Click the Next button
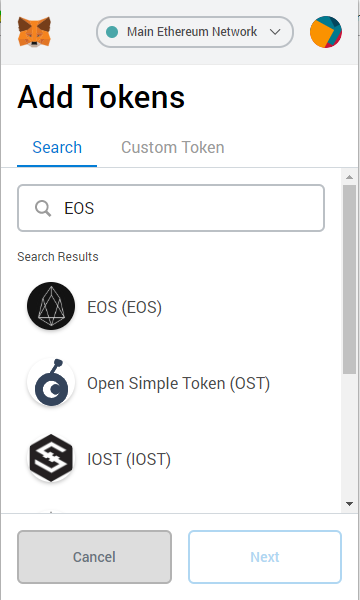 point(265,557)
